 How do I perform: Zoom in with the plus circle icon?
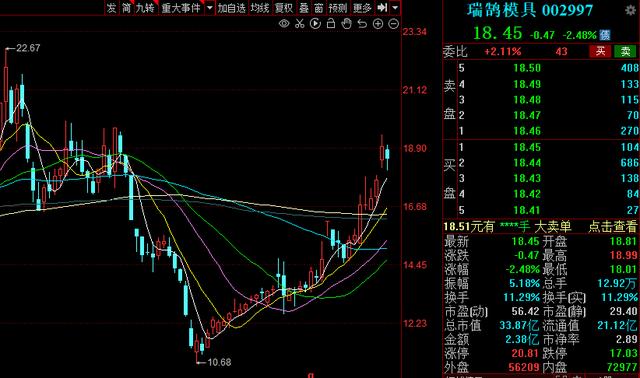tap(378, 24)
